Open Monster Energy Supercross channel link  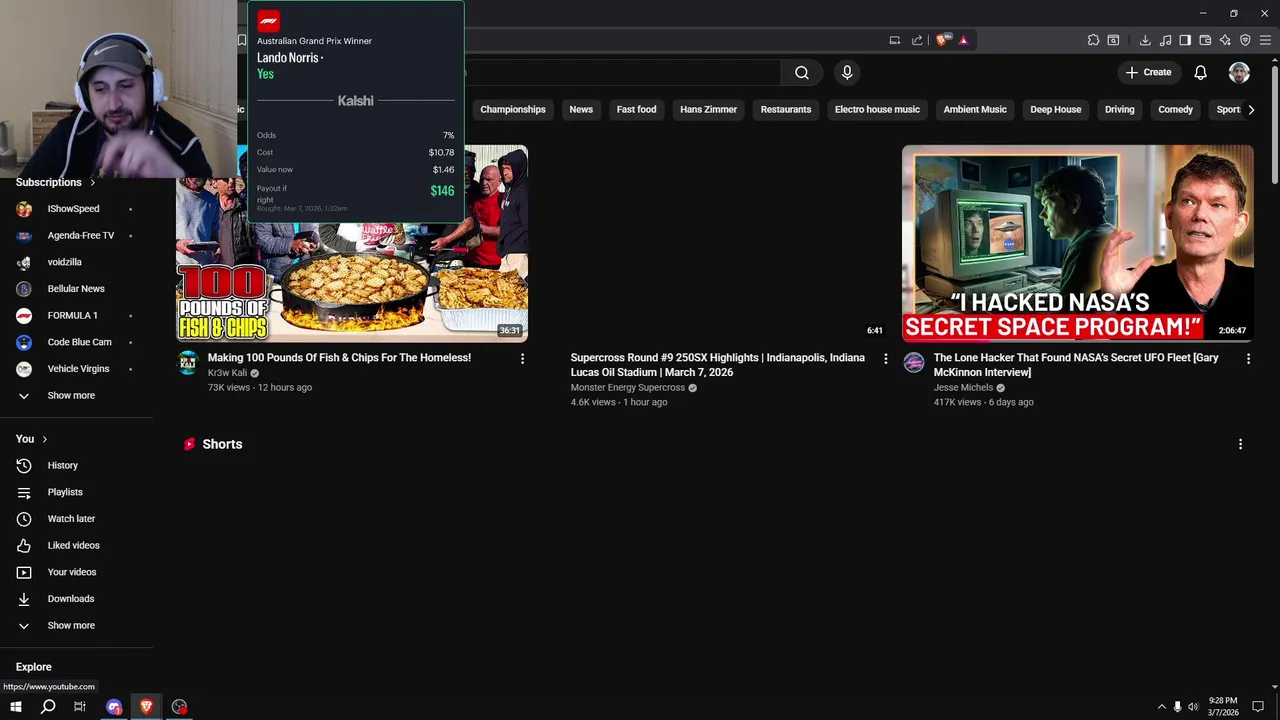coord(627,388)
